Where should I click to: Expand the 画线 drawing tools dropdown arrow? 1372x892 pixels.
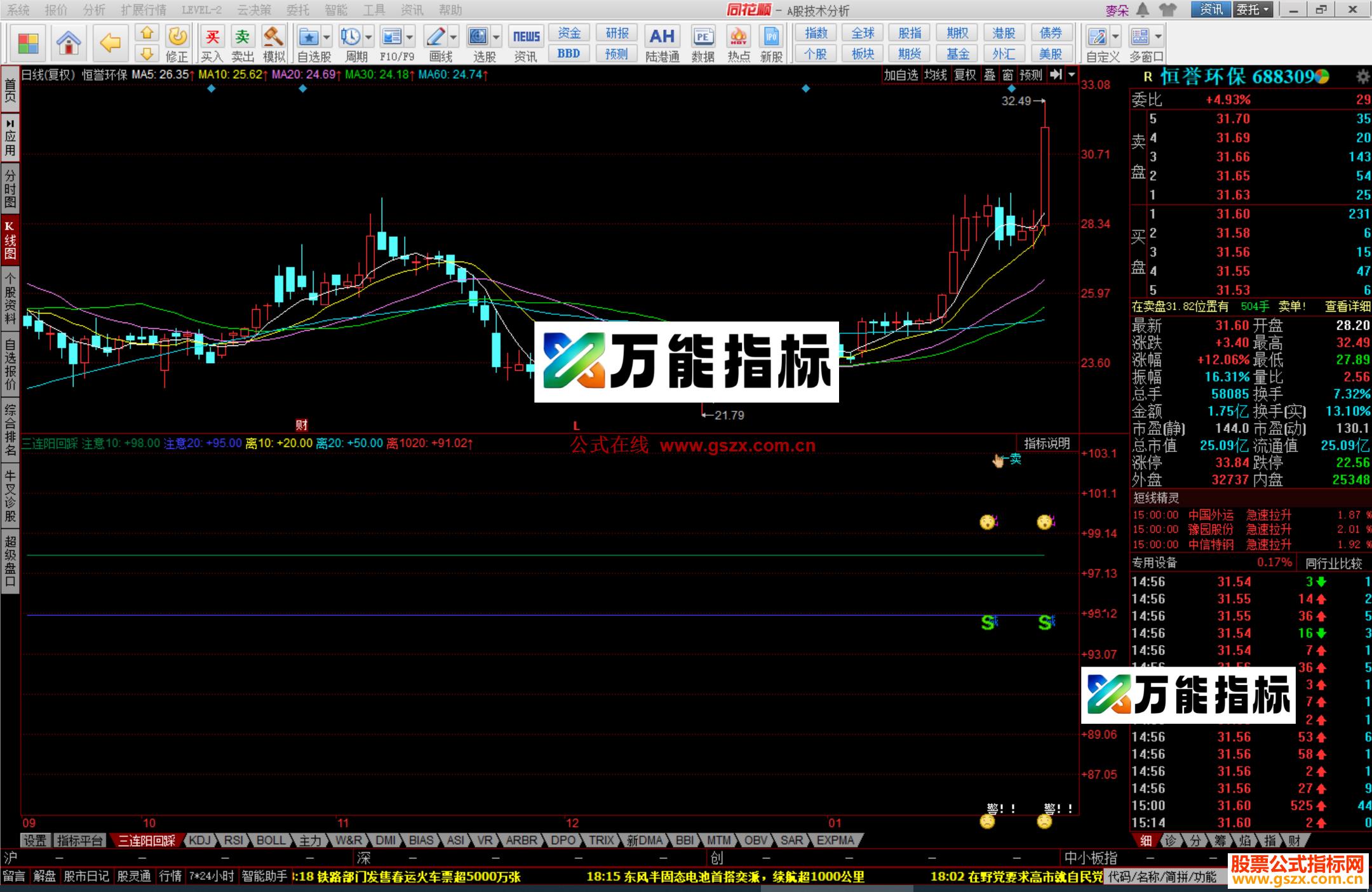tap(453, 37)
